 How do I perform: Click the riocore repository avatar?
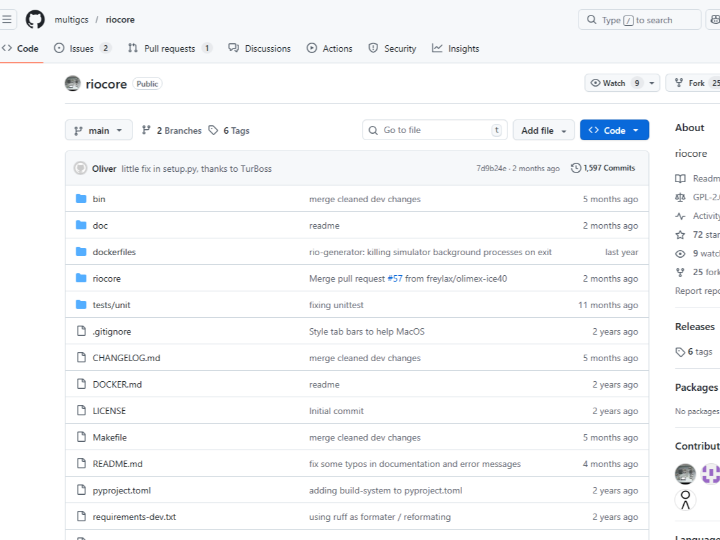tap(72, 84)
